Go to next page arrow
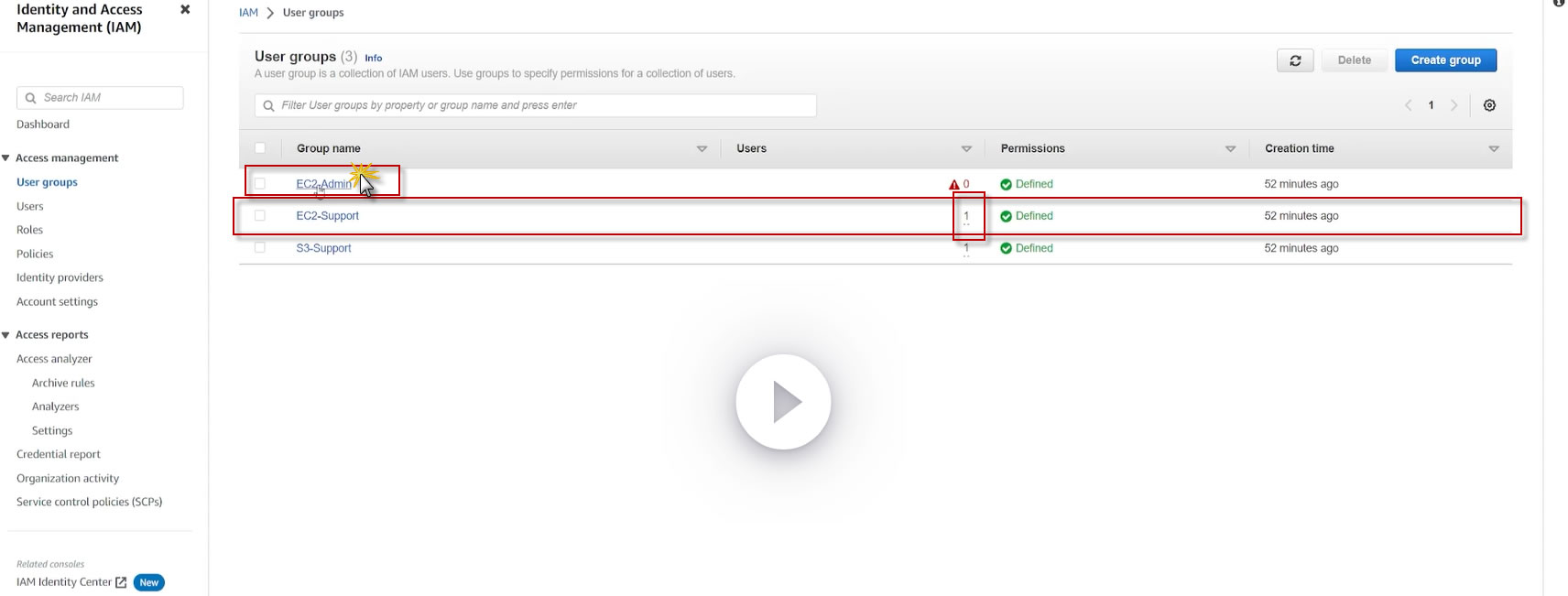1568x596 pixels. pyautogui.click(x=1454, y=105)
